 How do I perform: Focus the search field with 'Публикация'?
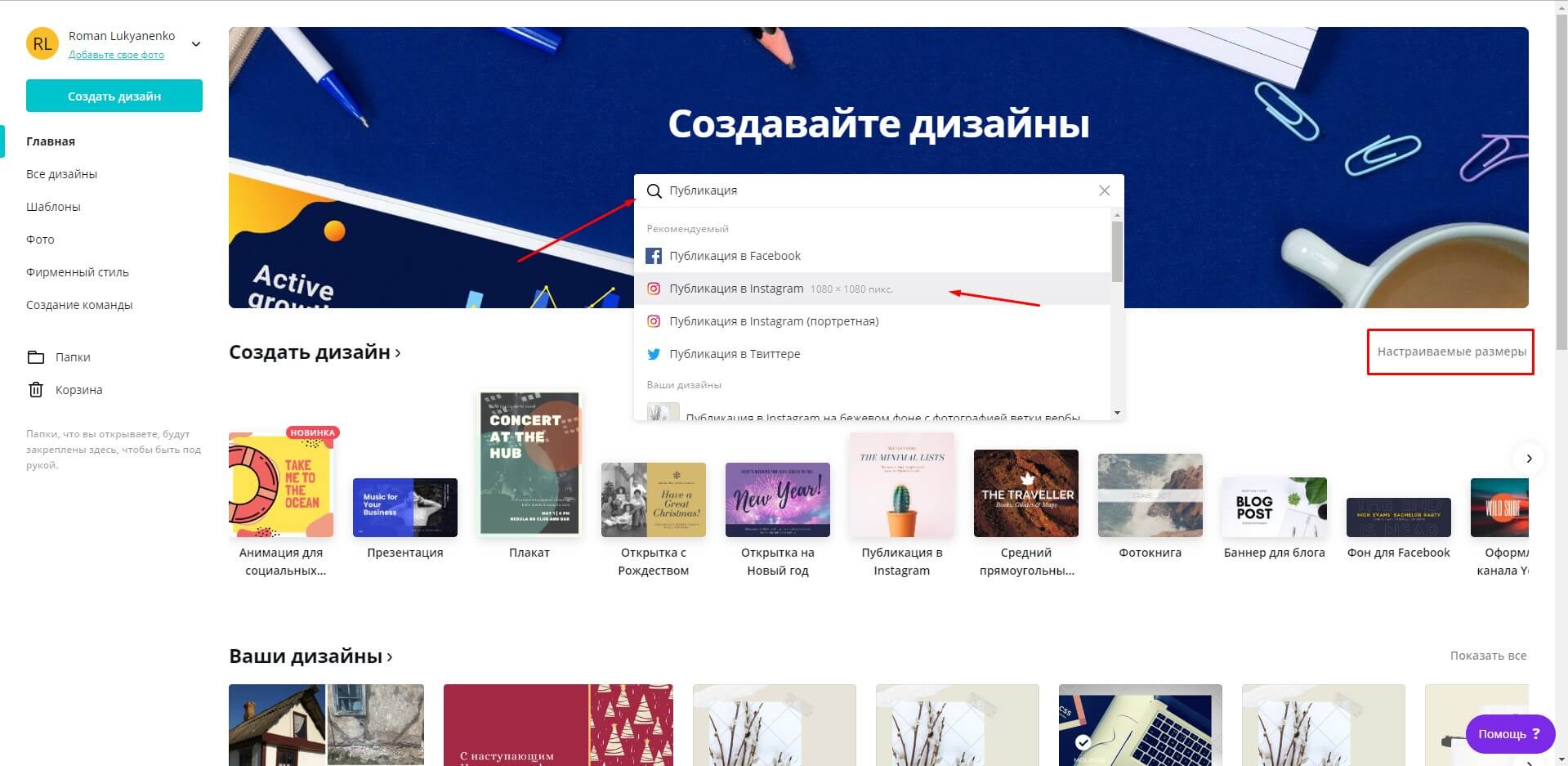[878, 190]
